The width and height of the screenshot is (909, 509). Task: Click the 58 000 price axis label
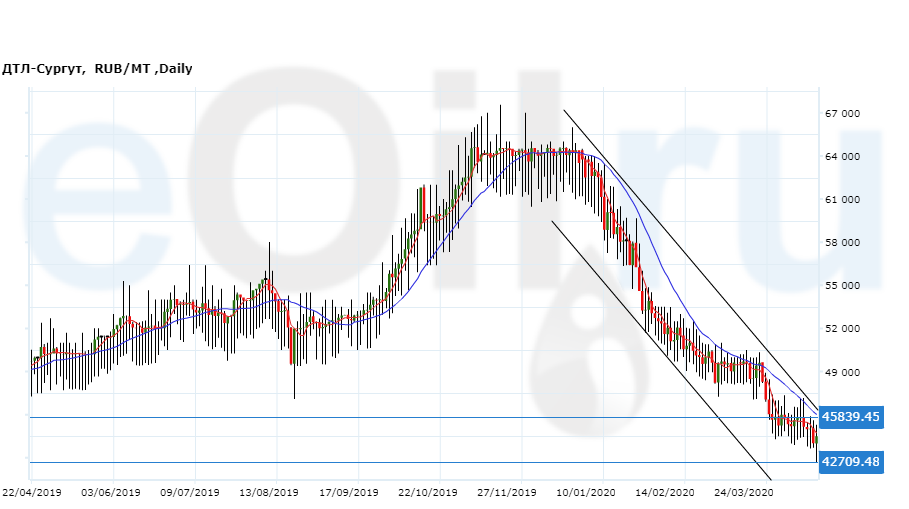842,243
